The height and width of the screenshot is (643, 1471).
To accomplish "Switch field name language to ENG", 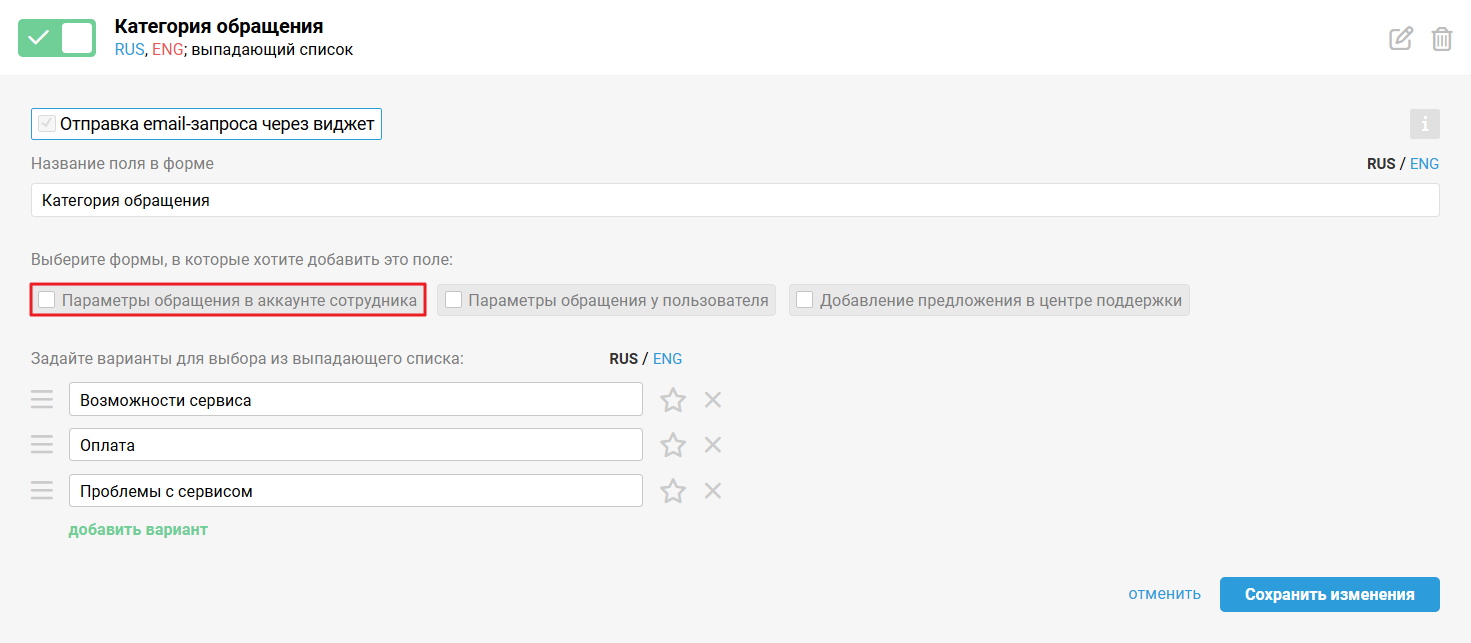I will click(x=1424, y=164).
